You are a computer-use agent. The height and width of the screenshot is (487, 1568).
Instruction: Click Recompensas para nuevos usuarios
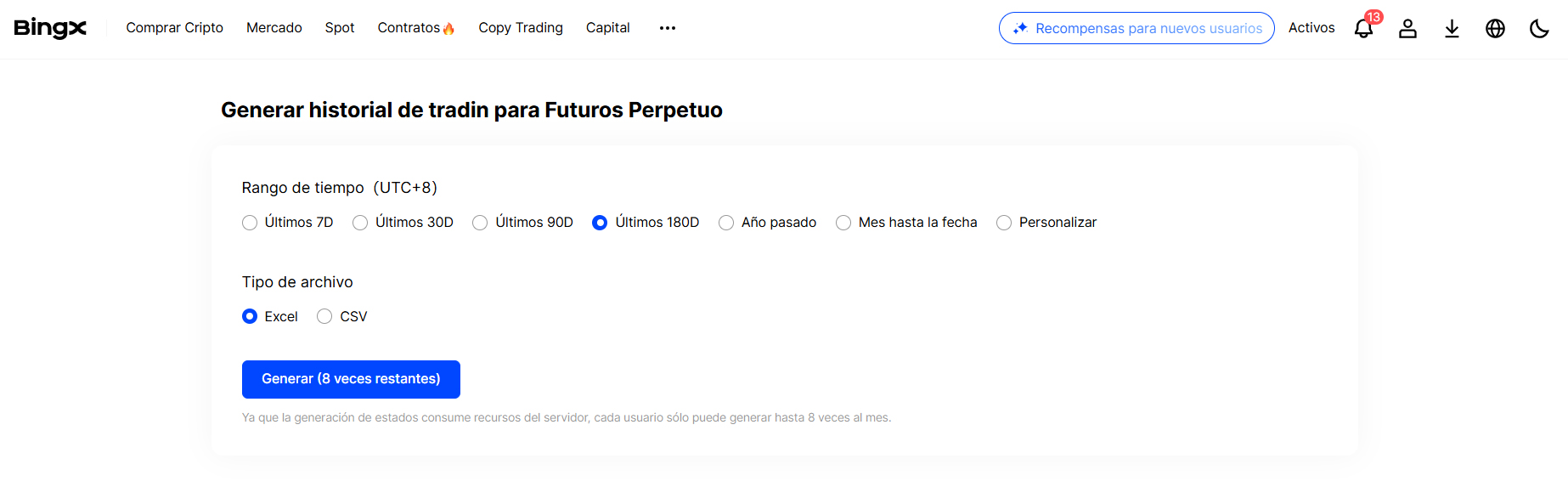pyautogui.click(x=1137, y=28)
